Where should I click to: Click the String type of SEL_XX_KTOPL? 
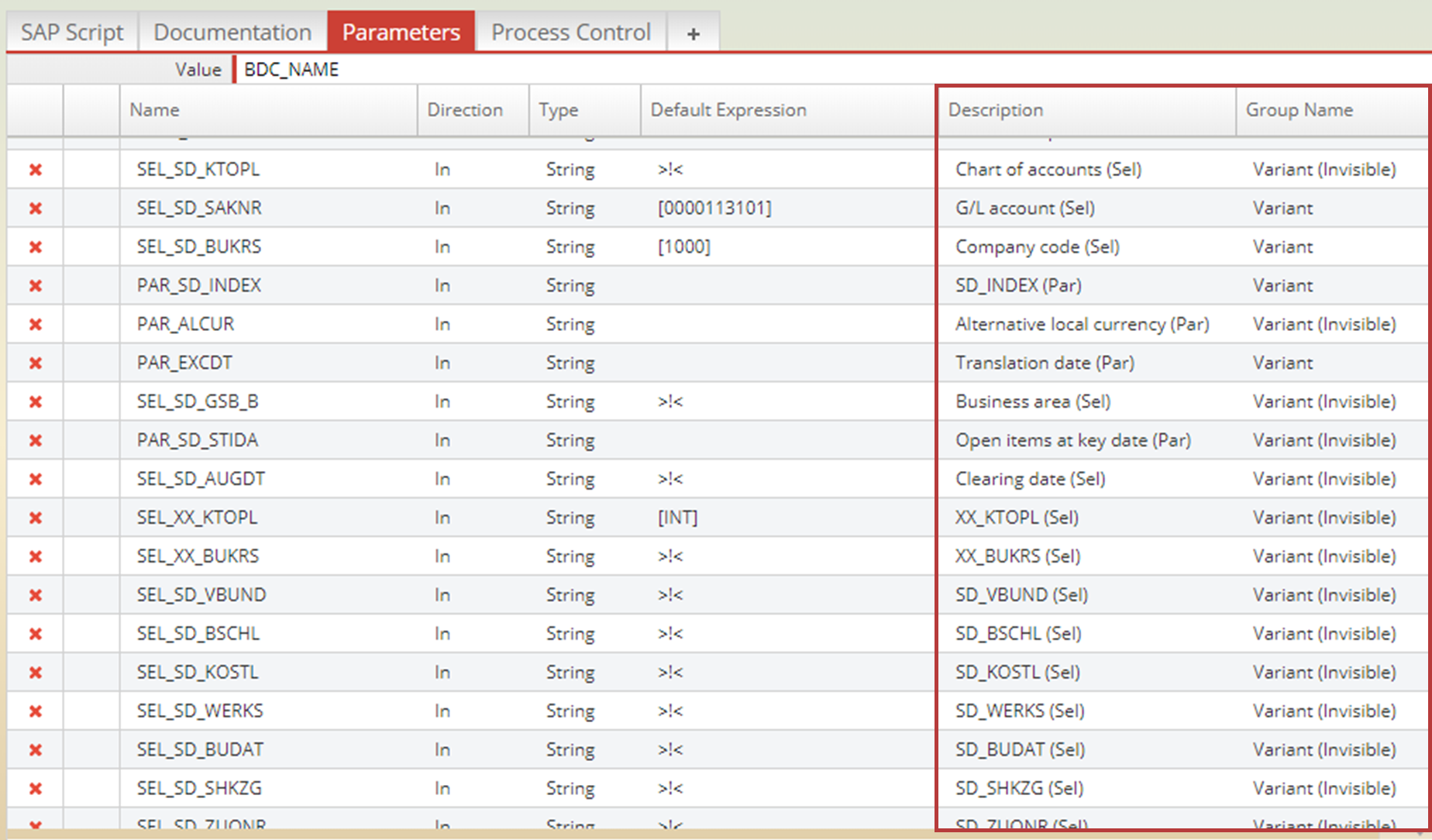[x=570, y=518]
